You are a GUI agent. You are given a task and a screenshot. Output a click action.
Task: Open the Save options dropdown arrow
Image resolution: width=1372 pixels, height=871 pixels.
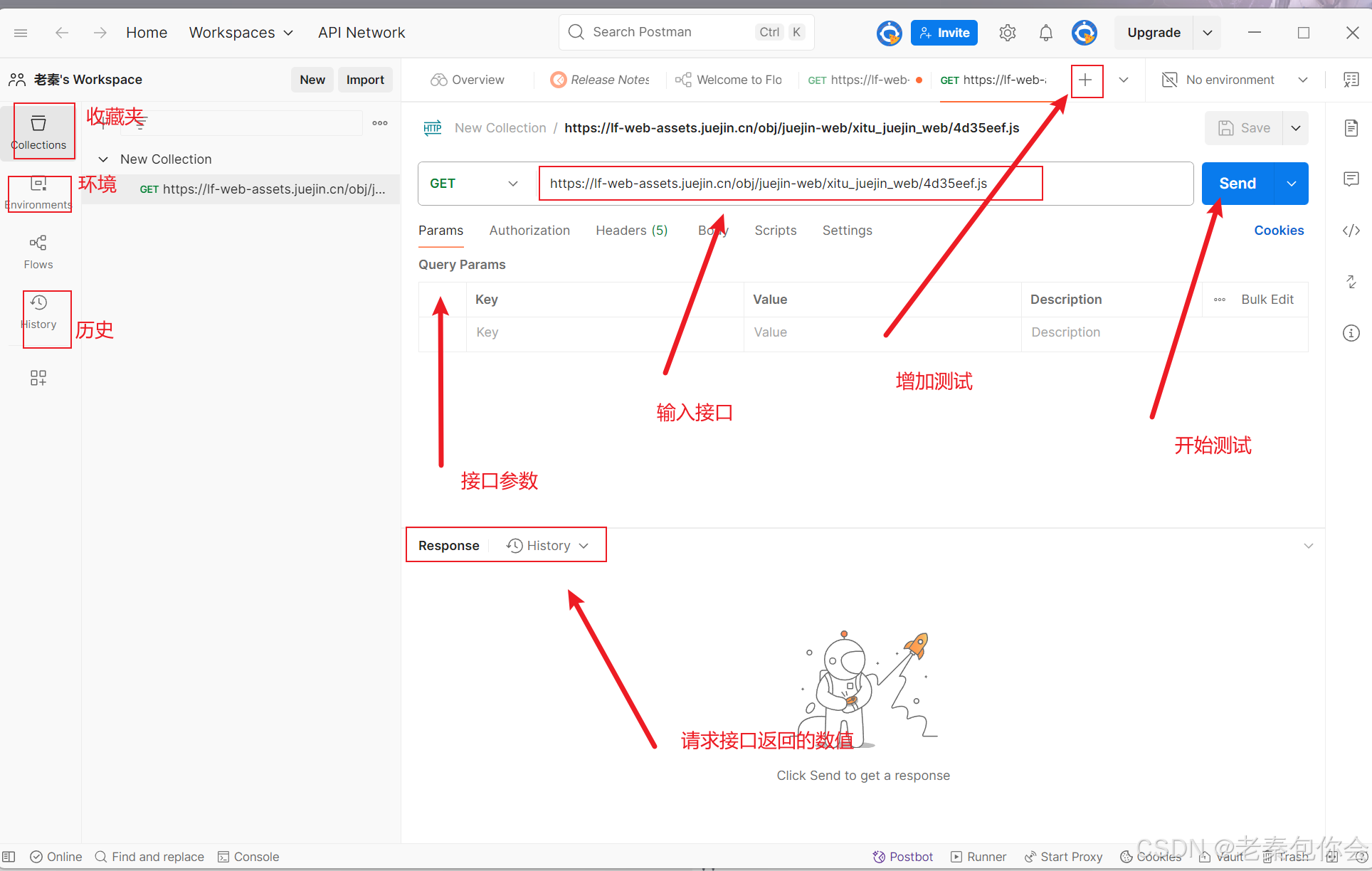1296,128
